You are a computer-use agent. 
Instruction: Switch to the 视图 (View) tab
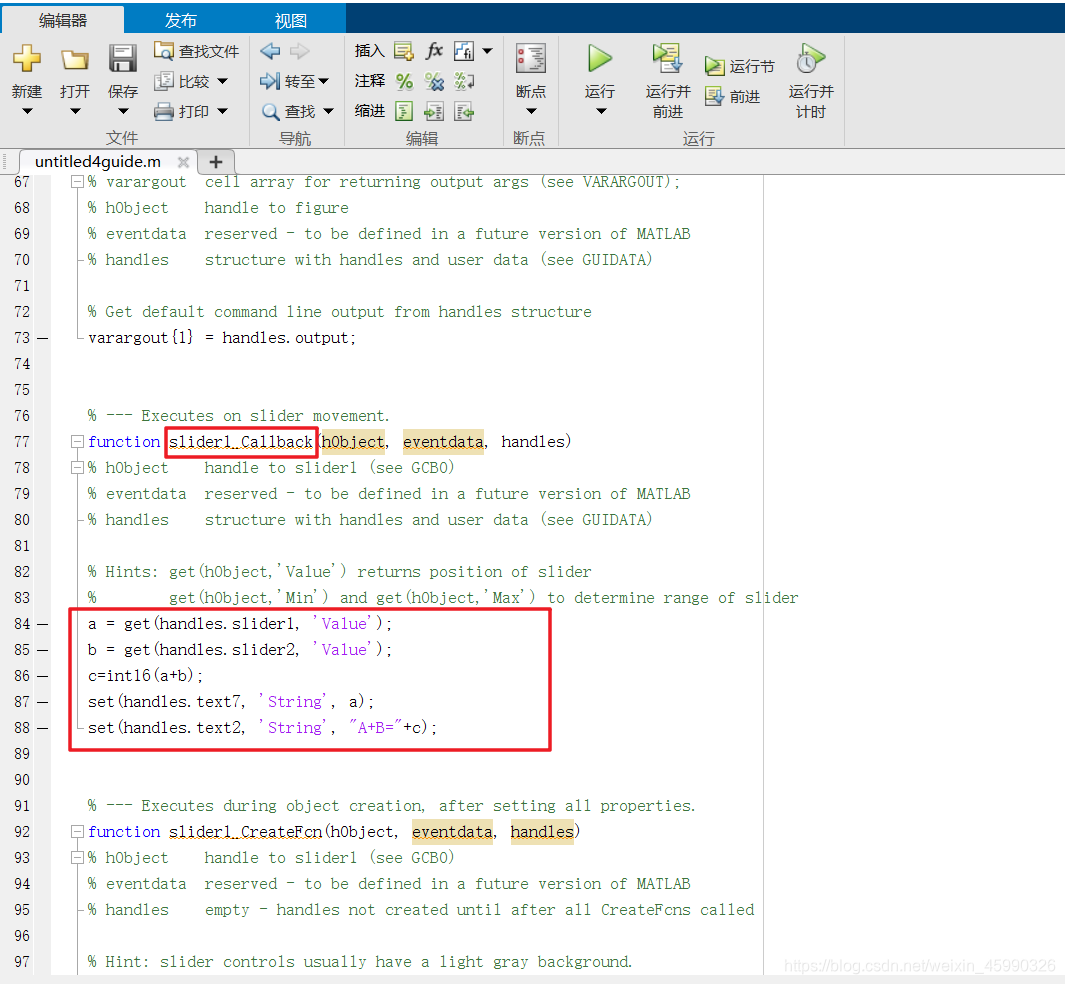pyautogui.click(x=291, y=20)
